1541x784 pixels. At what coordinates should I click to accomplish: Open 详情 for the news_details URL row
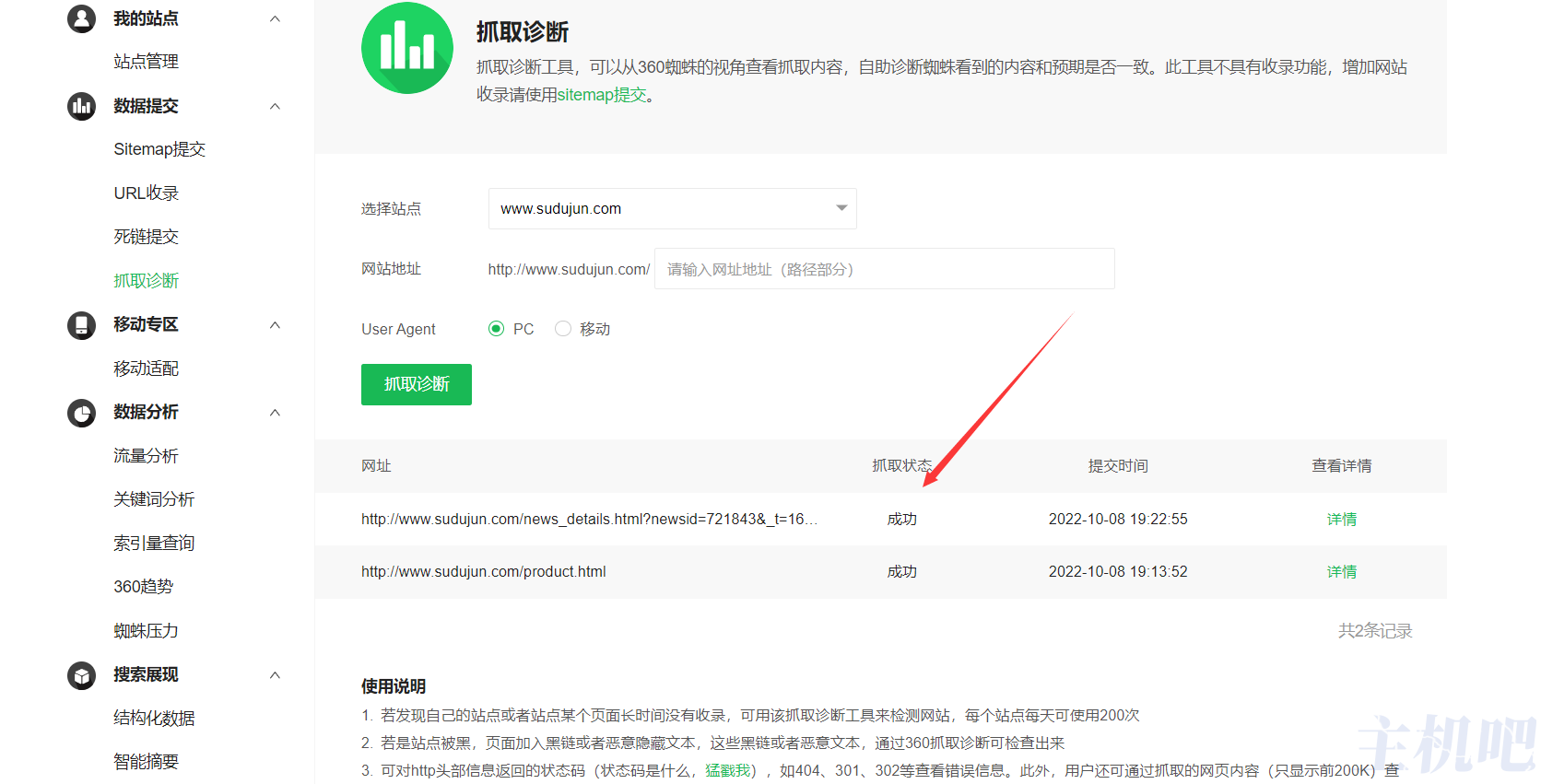[x=1342, y=520]
